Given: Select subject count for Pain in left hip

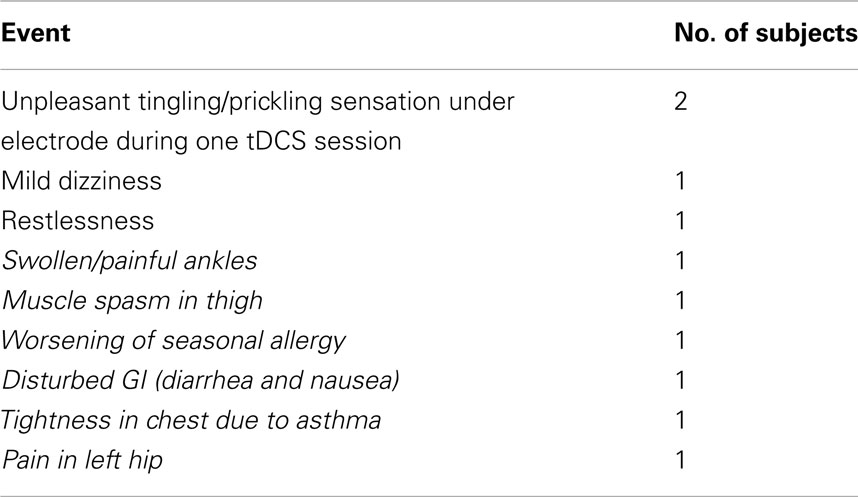Looking at the screenshot, I should tap(683, 461).
